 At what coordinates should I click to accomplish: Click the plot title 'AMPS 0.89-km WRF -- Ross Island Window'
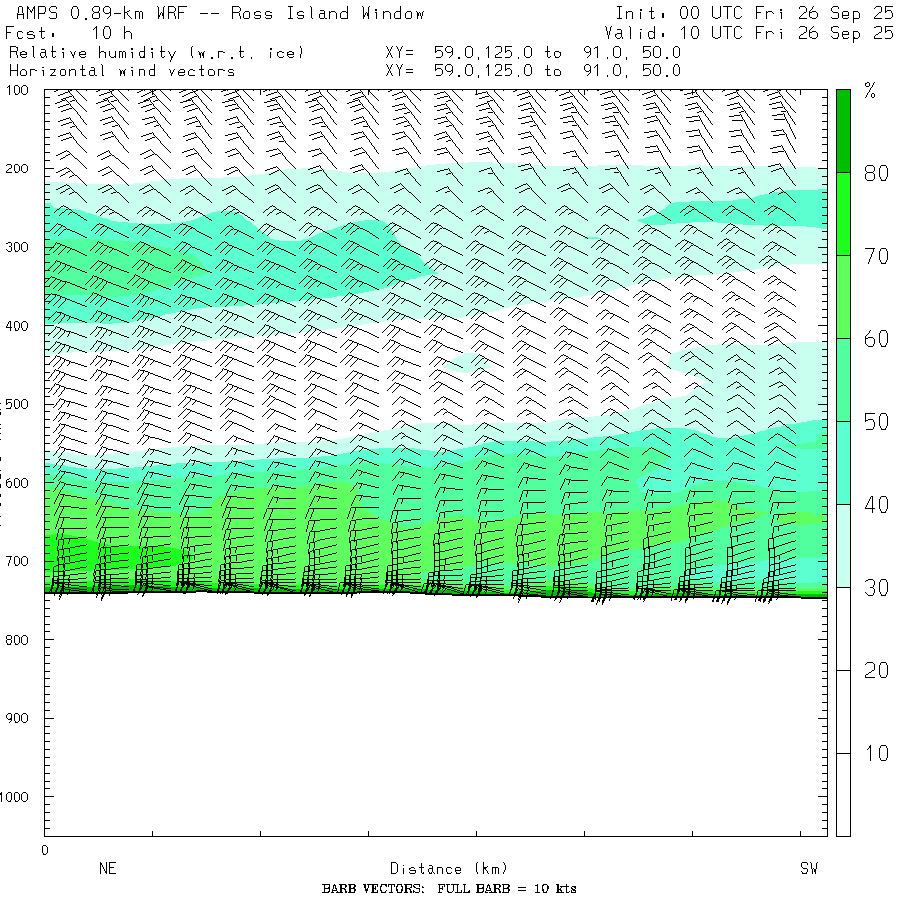coord(220,13)
